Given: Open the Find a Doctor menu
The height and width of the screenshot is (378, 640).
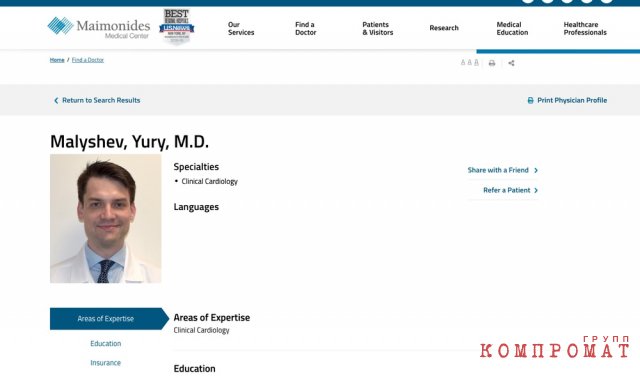Looking at the screenshot, I should pyautogui.click(x=306, y=28).
